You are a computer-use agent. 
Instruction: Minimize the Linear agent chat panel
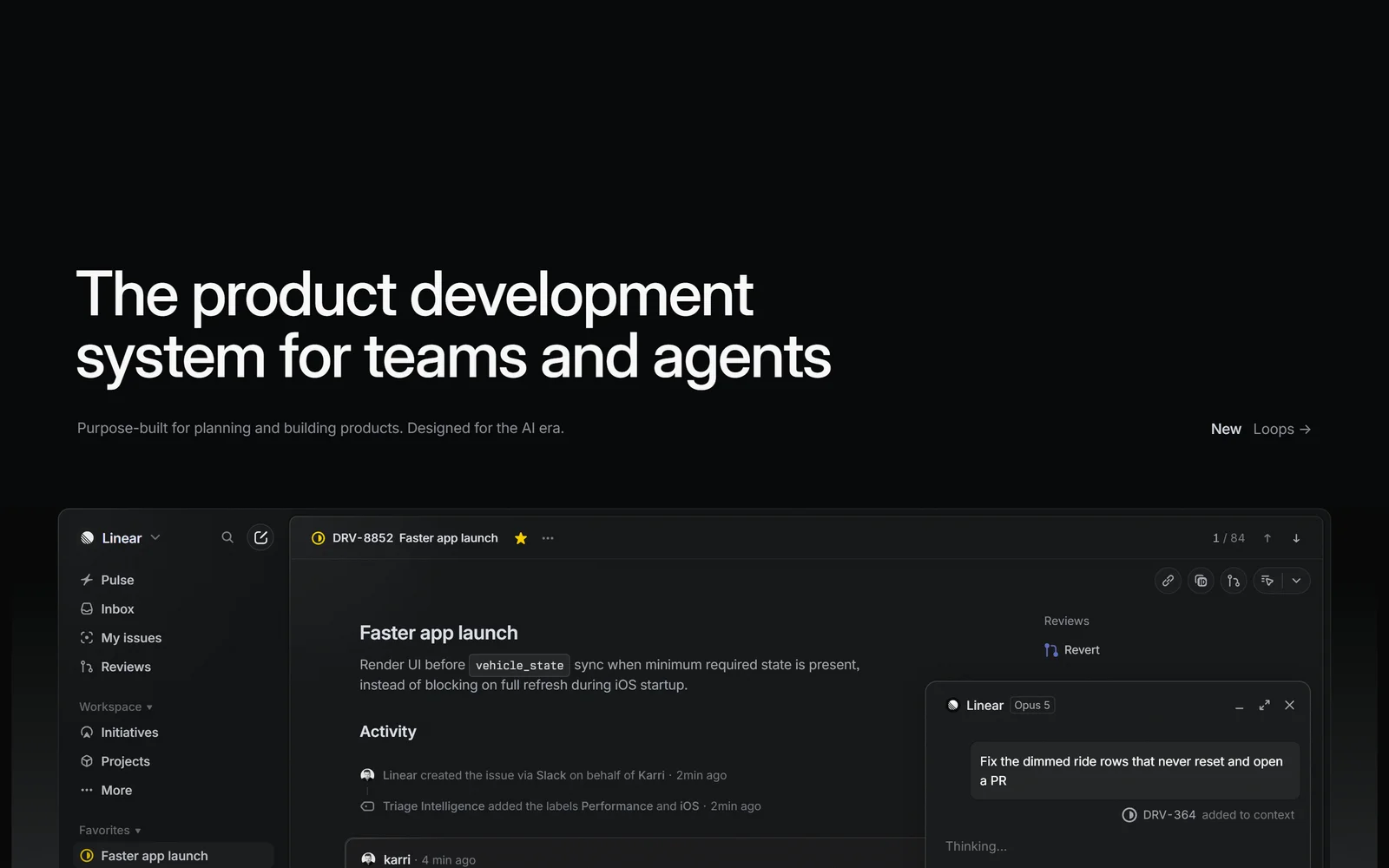point(1239,707)
